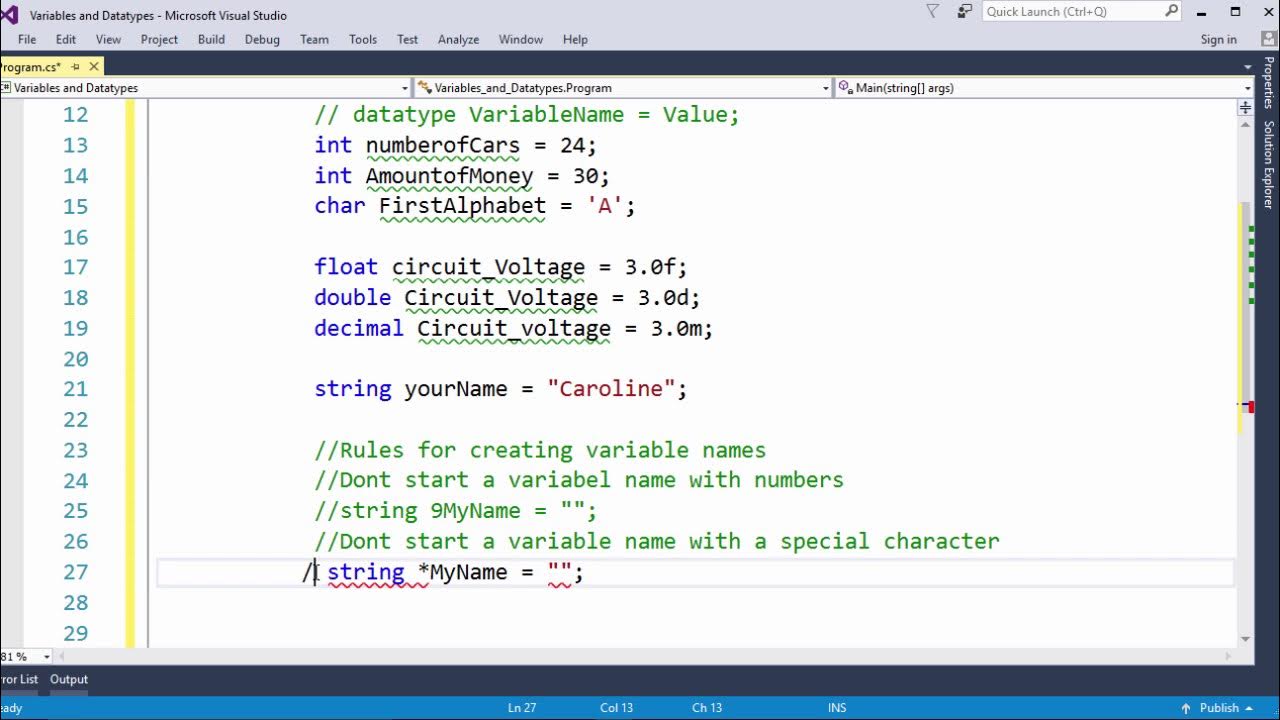
Task: Collapse the editor splitter handle above the scrollbar
Action: pyautogui.click(x=1244, y=107)
